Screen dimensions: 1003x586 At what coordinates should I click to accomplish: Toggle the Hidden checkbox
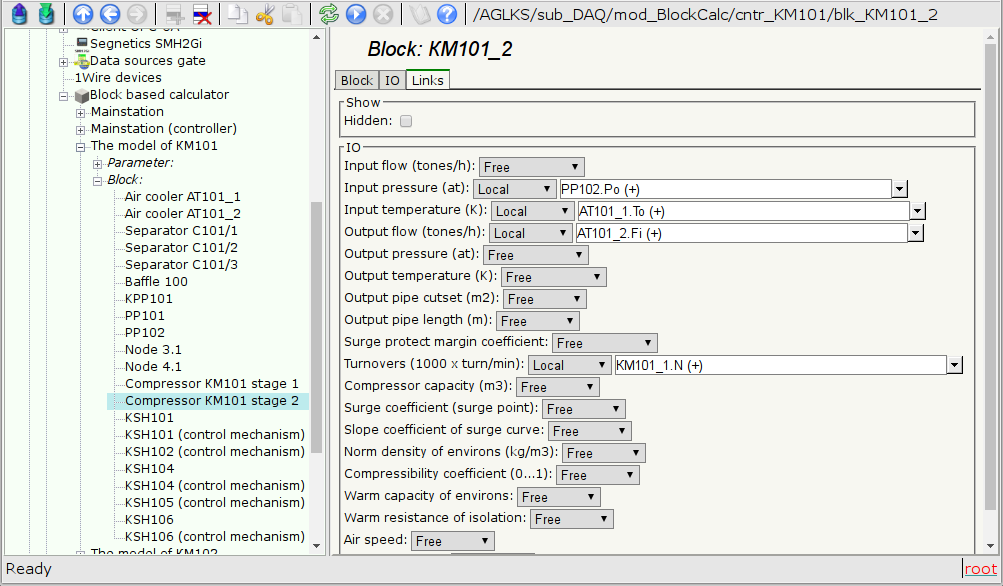pyautogui.click(x=406, y=121)
